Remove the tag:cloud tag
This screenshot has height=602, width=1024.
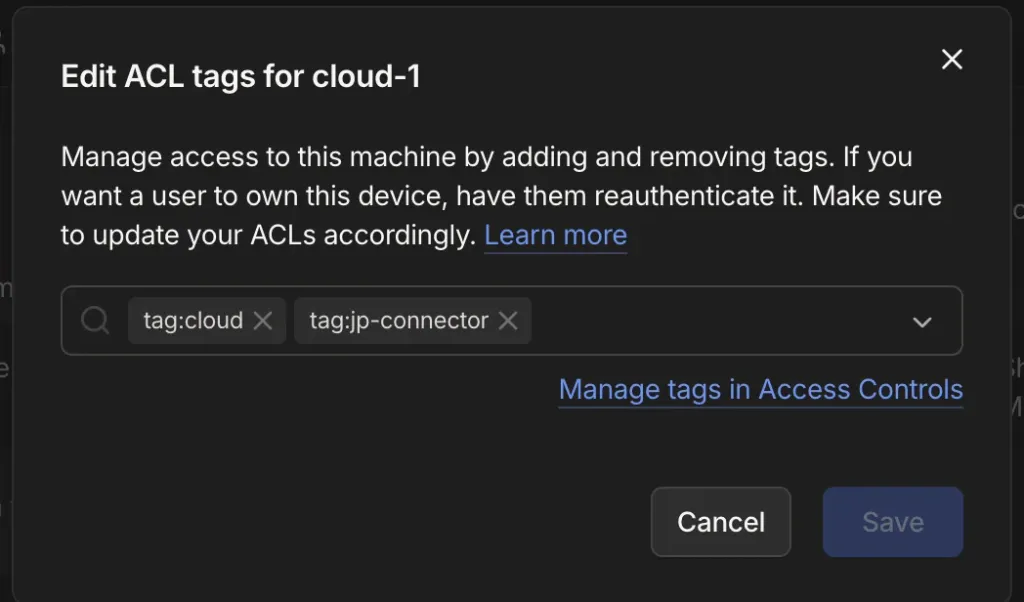pos(263,321)
